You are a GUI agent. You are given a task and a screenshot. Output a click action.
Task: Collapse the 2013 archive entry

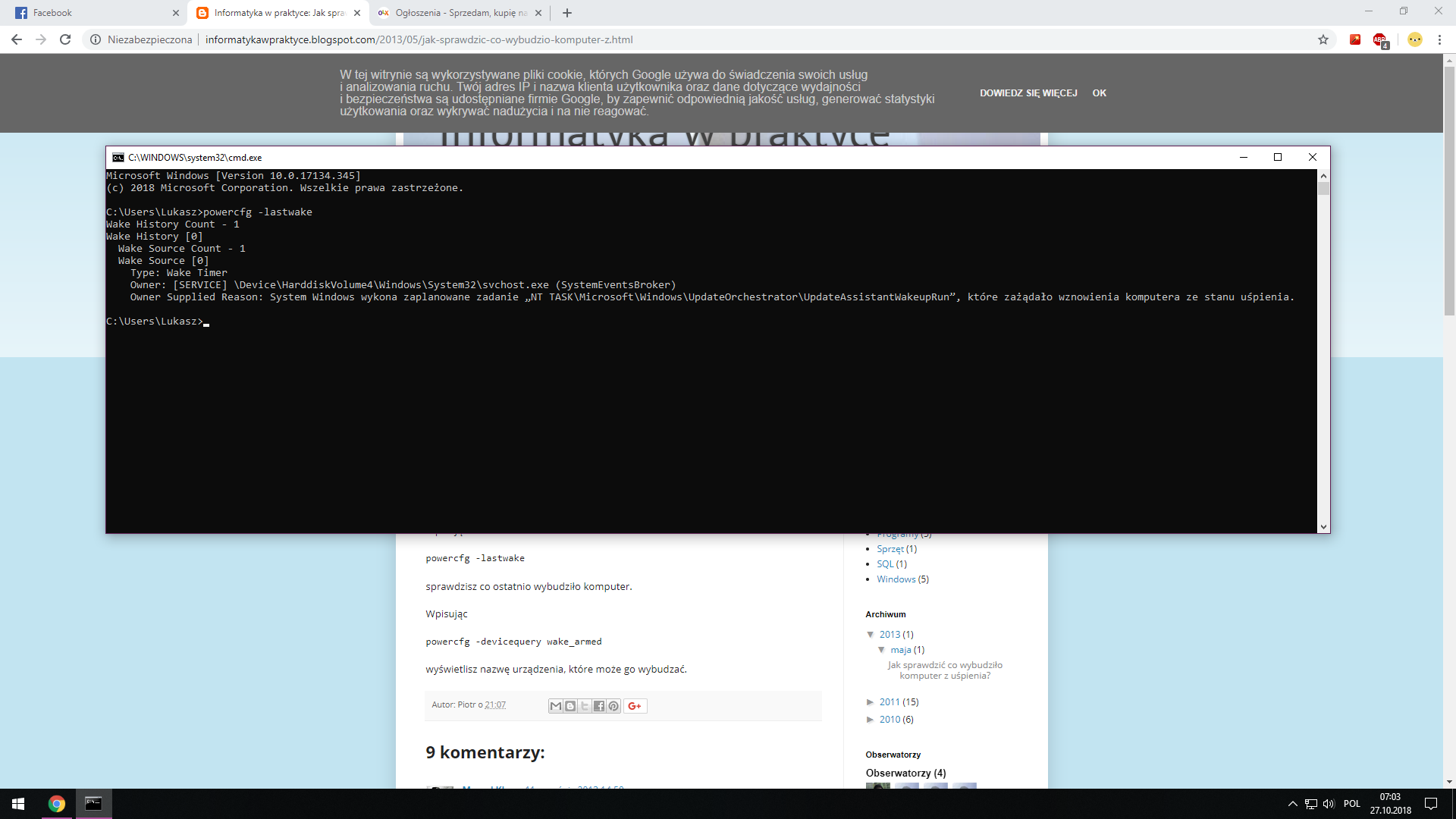click(x=871, y=635)
